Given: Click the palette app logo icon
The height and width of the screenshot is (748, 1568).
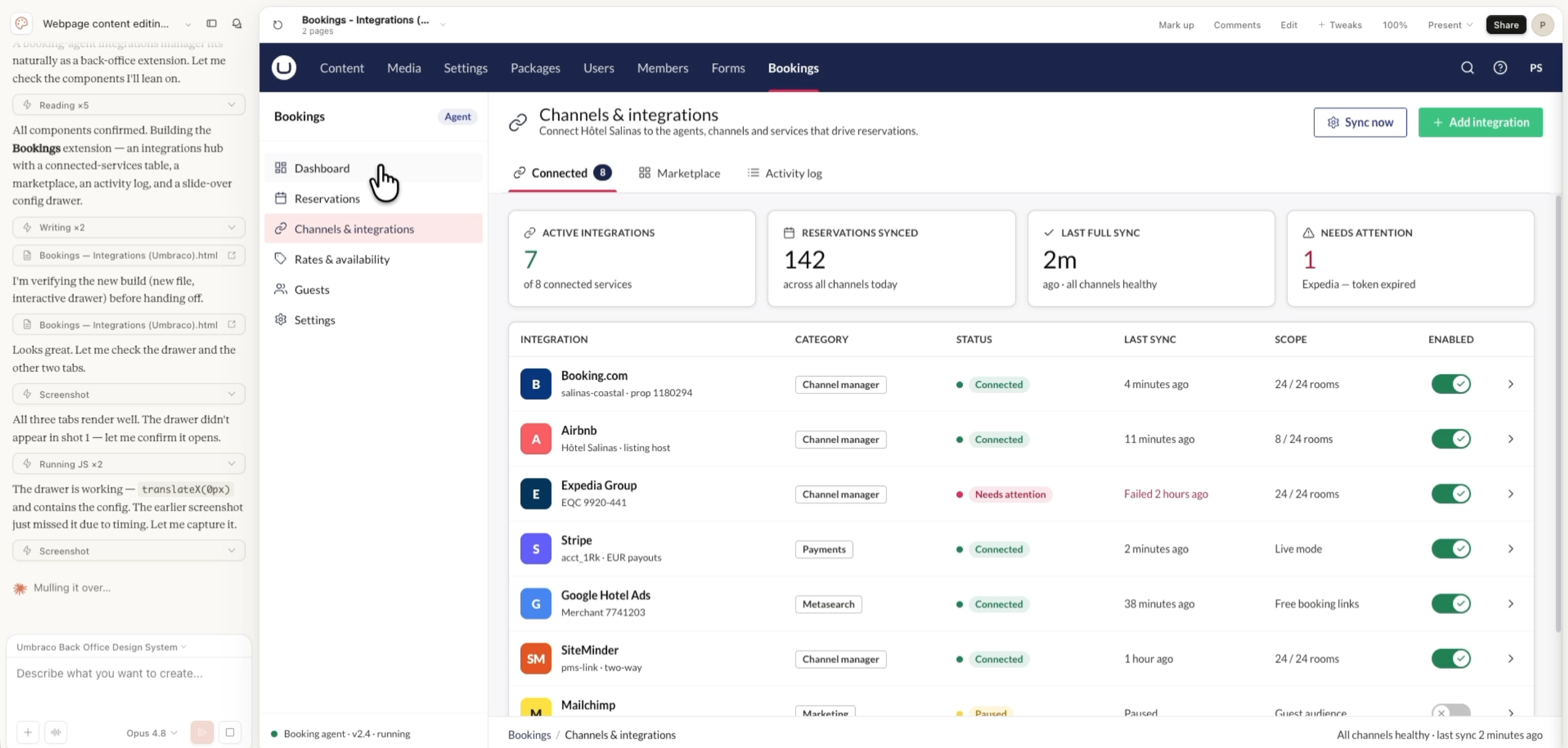Looking at the screenshot, I should coord(22,23).
